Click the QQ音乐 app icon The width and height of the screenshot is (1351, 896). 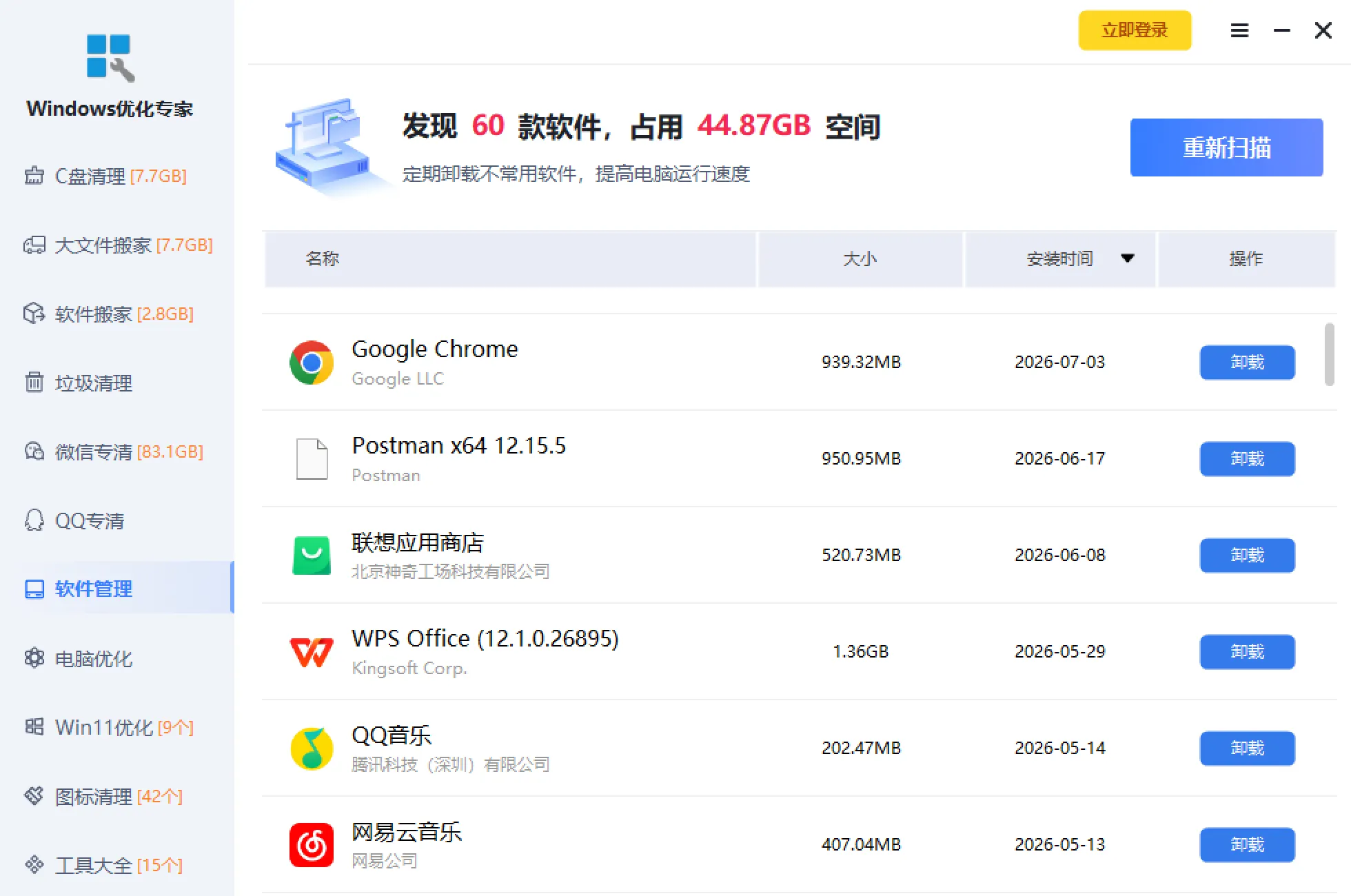coord(312,749)
